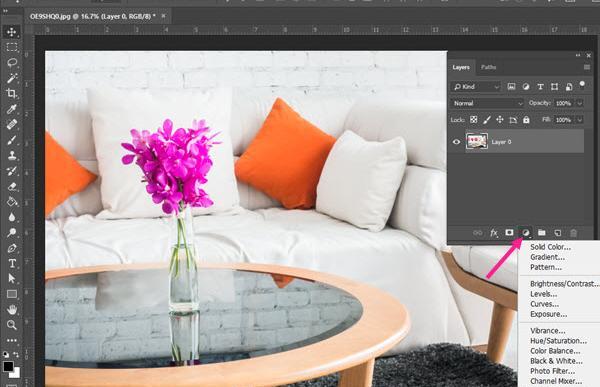
Task: Select the Eyedropper tool
Action: (x=11, y=109)
